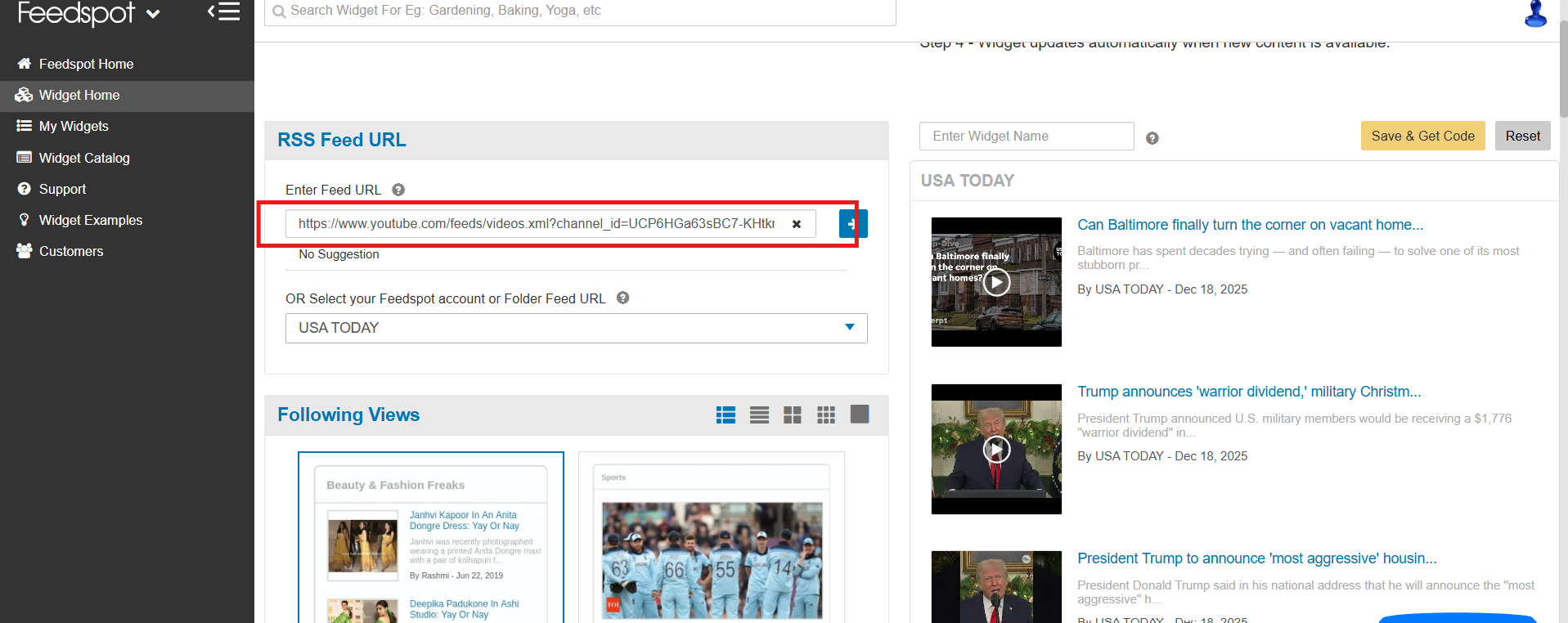
Task: Click the Customers people icon
Action: coord(25,251)
